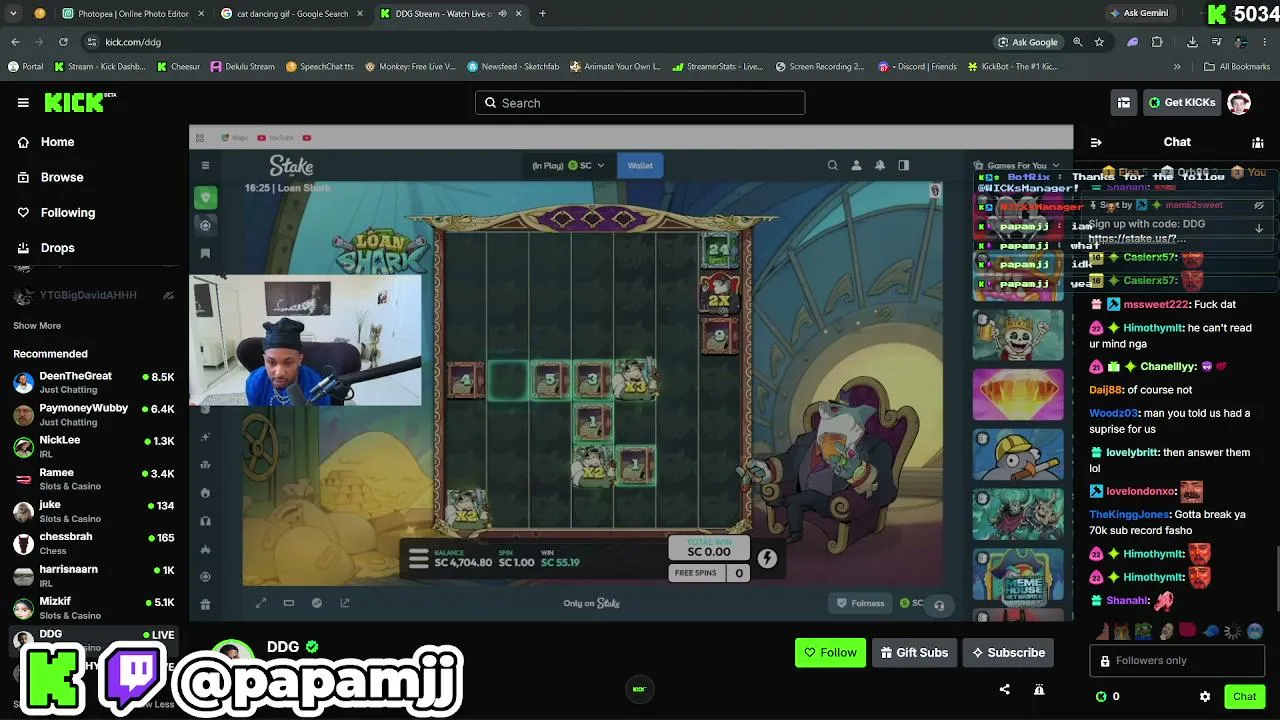
Task: Collapse the chat panel with the arrow icon
Action: pyautogui.click(x=1096, y=142)
